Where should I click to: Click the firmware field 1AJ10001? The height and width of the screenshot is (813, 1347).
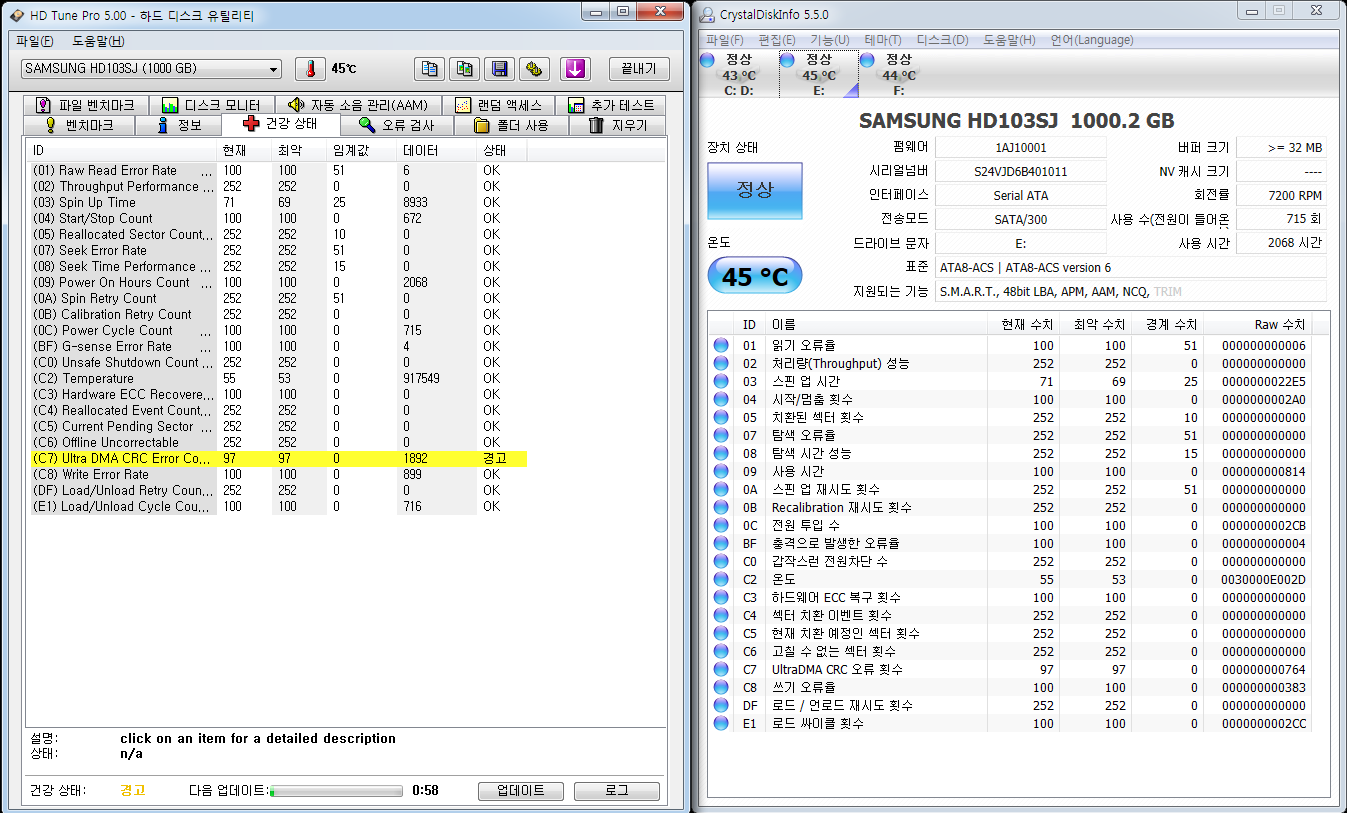[x=1021, y=148]
